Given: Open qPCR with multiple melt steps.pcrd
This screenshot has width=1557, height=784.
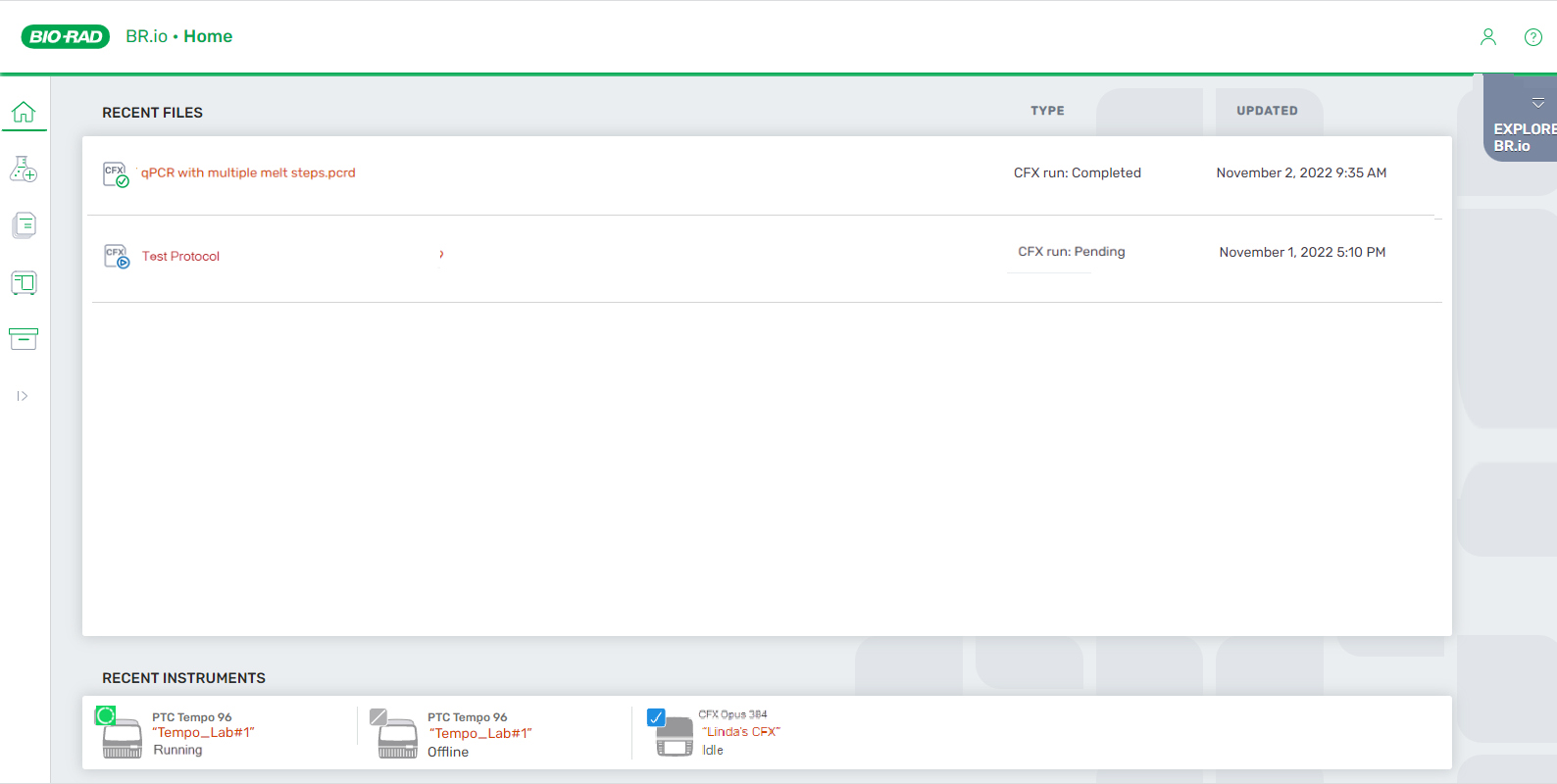Looking at the screenshot, I should [248, 172].
